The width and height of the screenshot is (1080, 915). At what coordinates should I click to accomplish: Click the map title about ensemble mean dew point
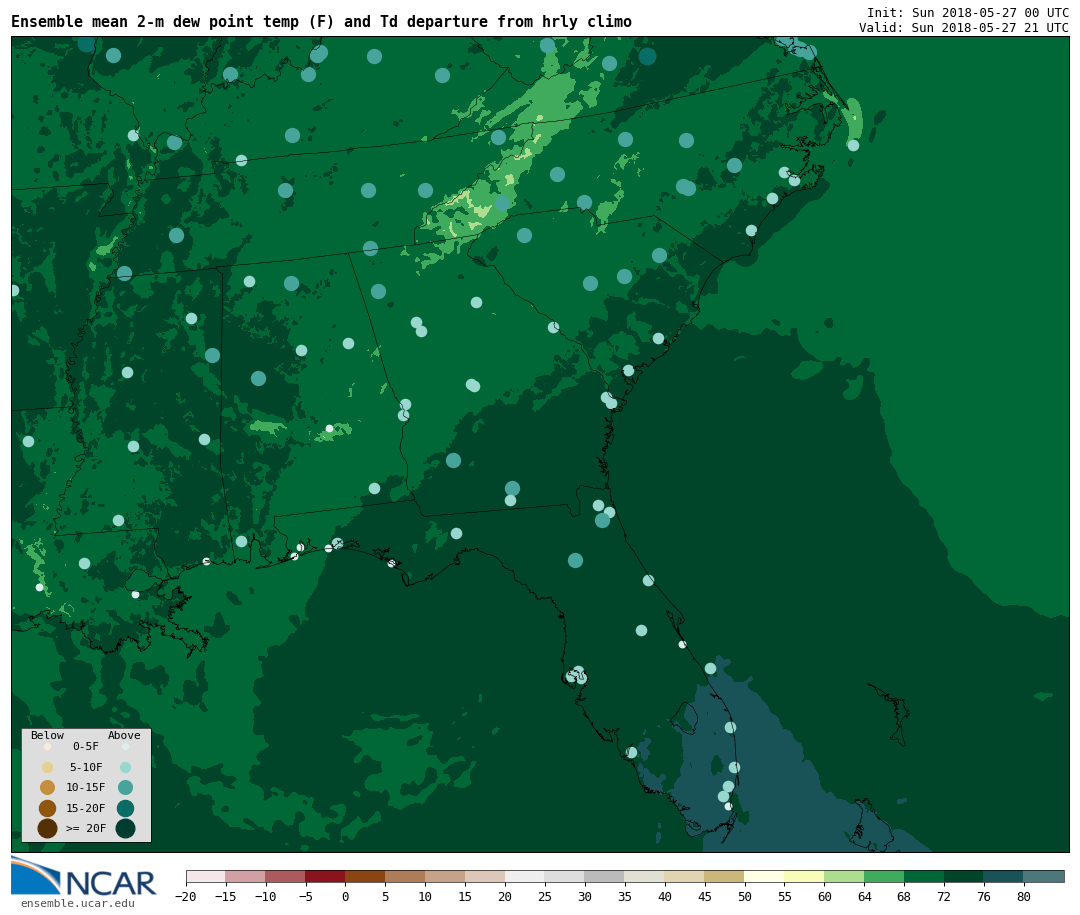[x=321, y=21]
